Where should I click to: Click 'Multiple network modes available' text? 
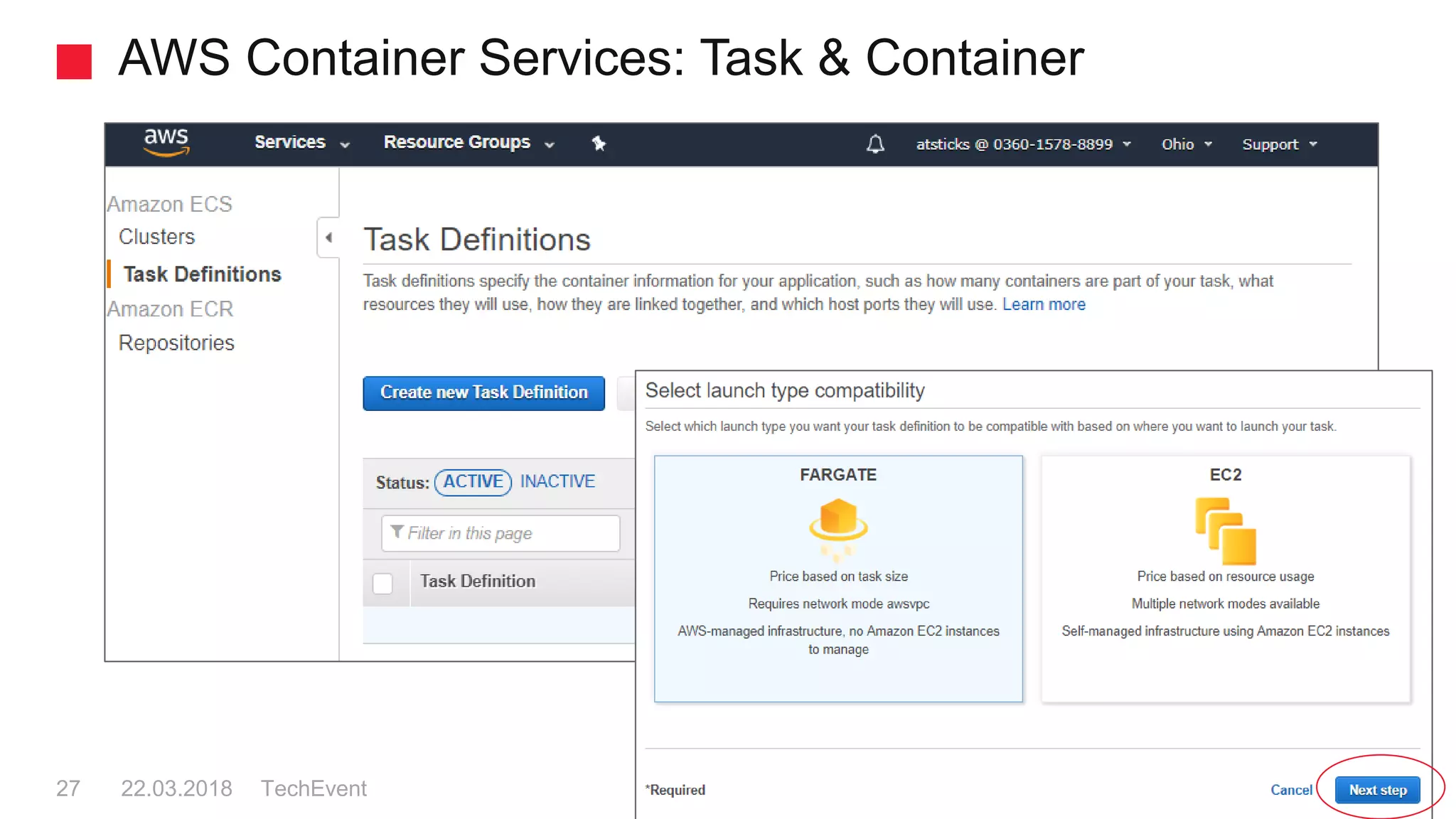1226,604
